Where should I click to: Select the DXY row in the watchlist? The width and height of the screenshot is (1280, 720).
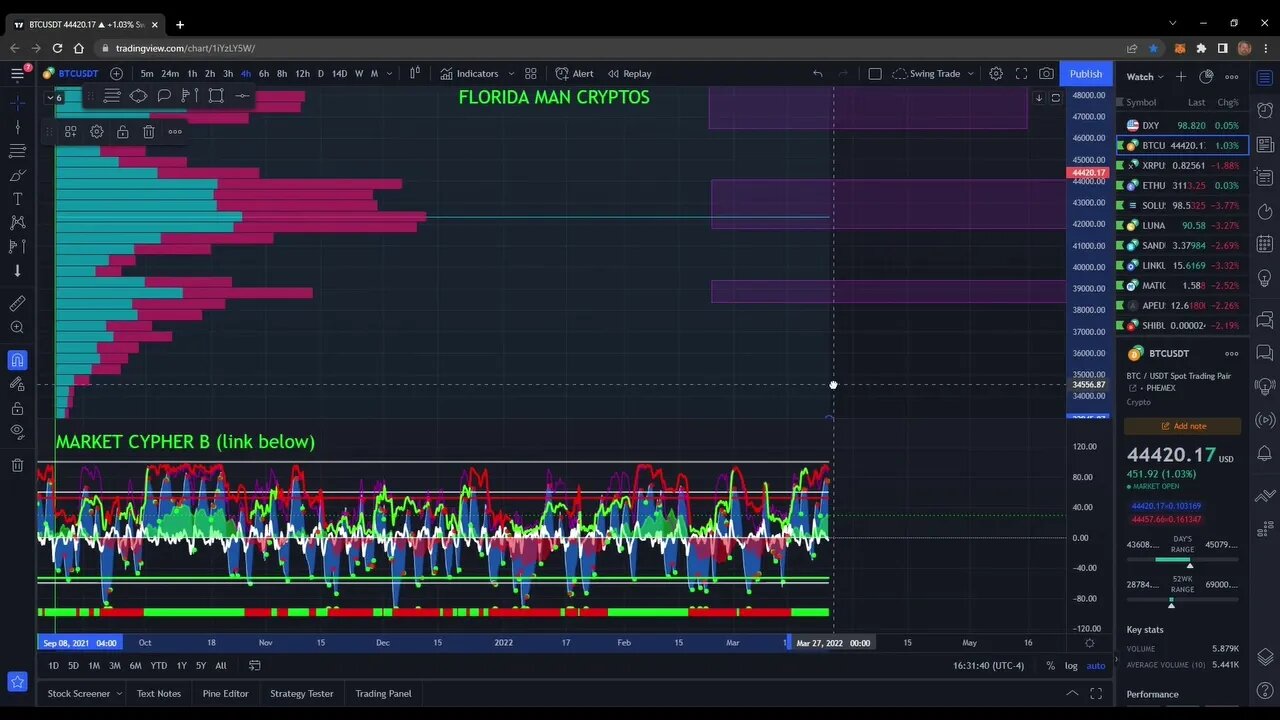1180,125
